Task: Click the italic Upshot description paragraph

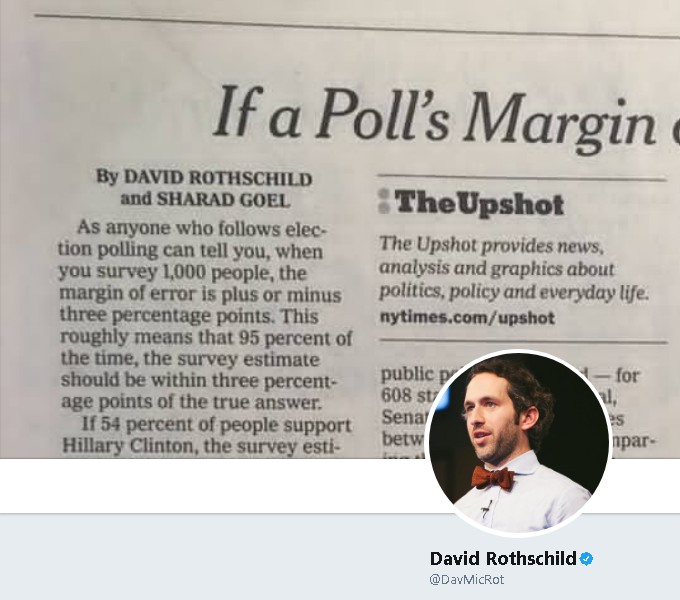Action: (513, 269)
